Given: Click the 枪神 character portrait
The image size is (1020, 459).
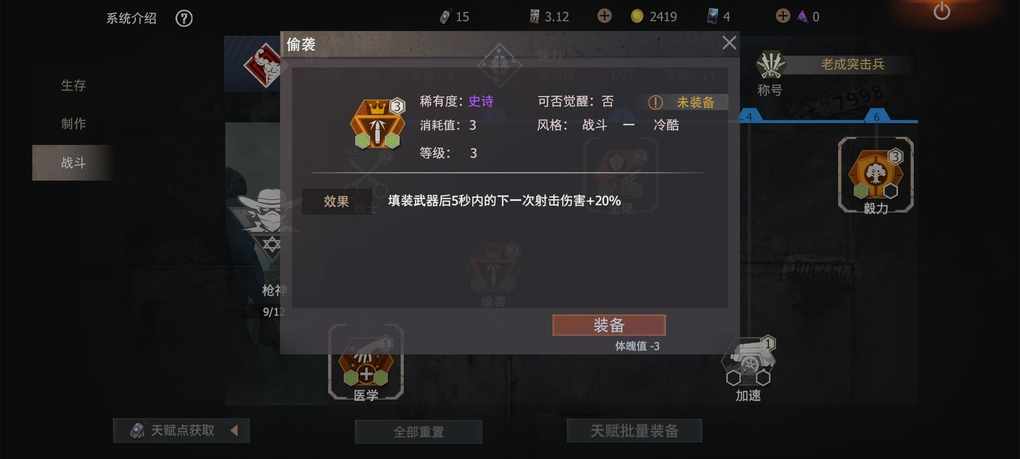Looking at the screenshot, I should 259,221.
